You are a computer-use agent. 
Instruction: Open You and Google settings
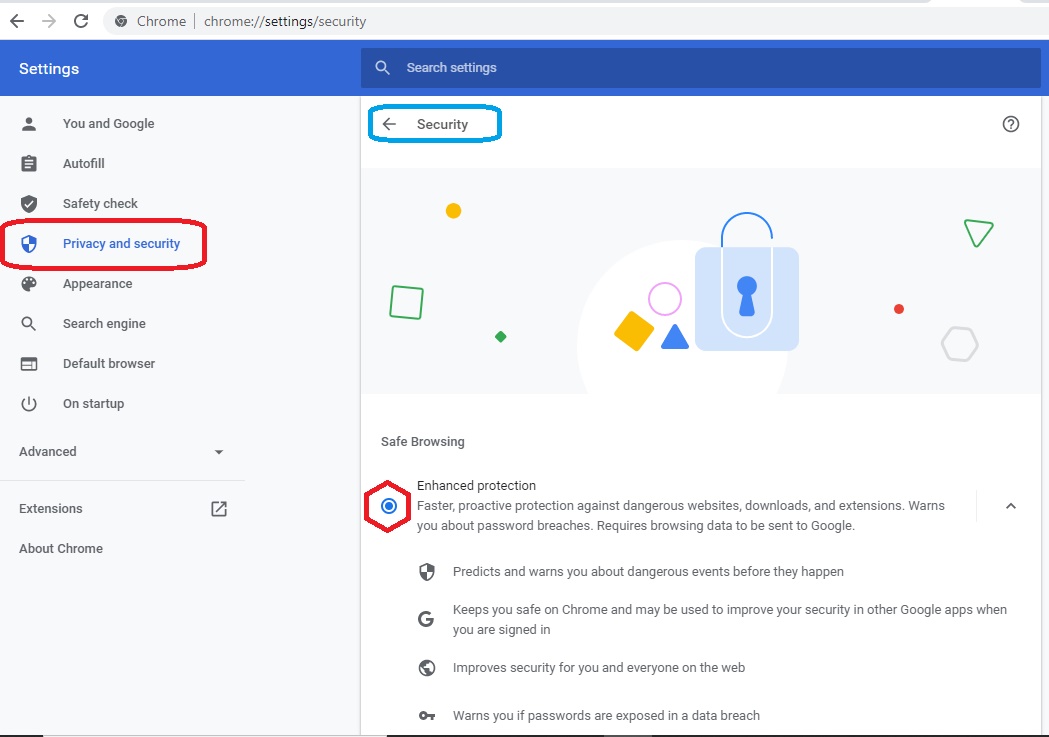(108, 124)
